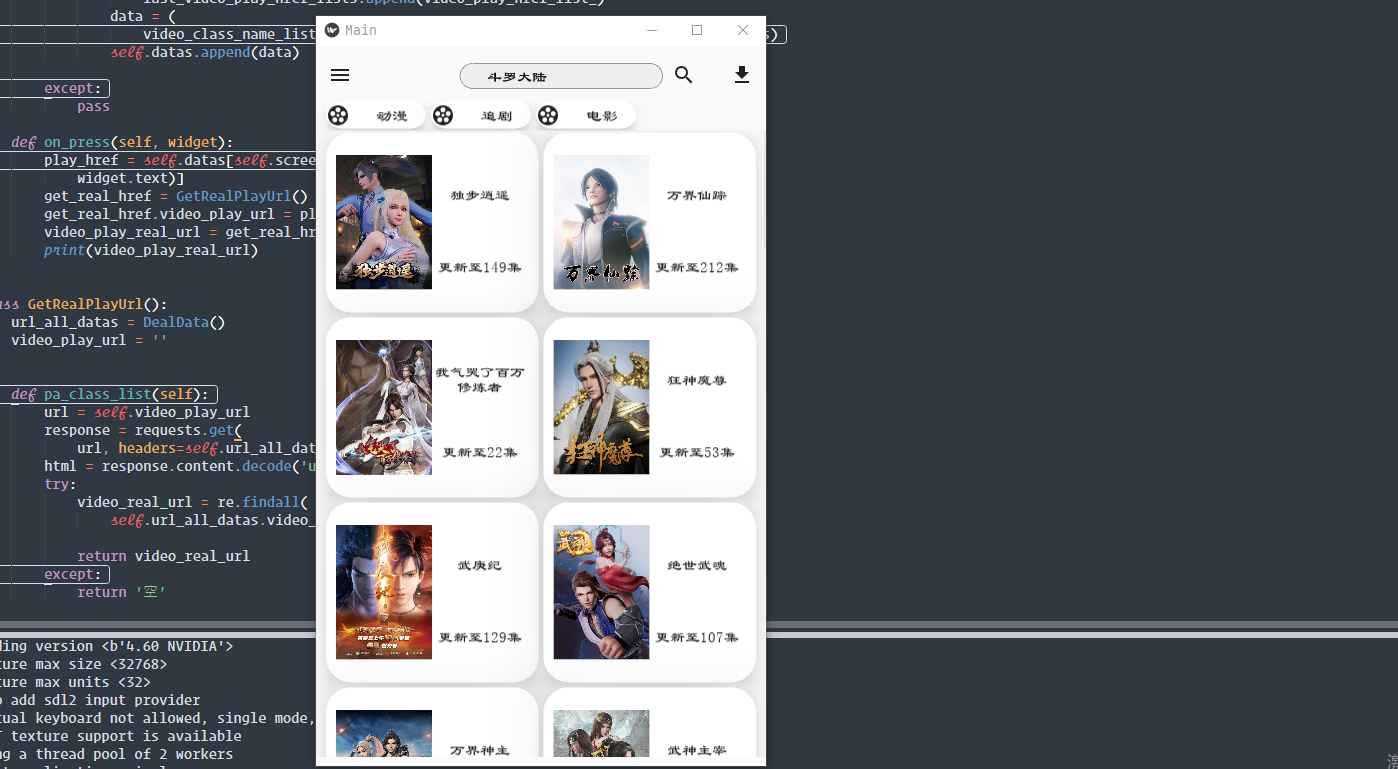
Task: Open the 独步逍遥 poster thumbnail
Action: [384, 222]
